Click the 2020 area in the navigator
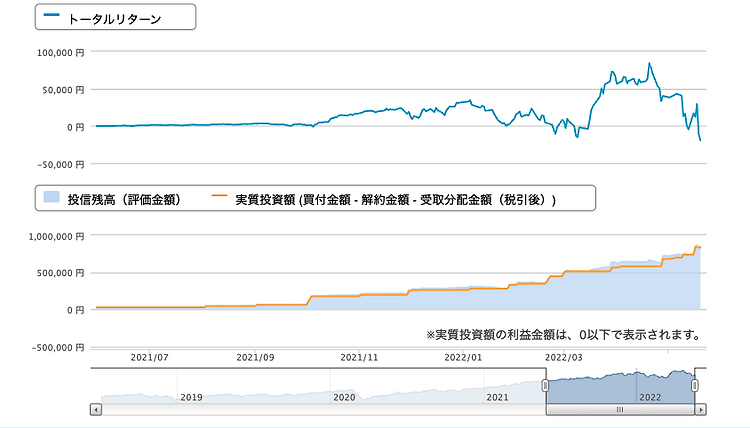 pos(344,397)
